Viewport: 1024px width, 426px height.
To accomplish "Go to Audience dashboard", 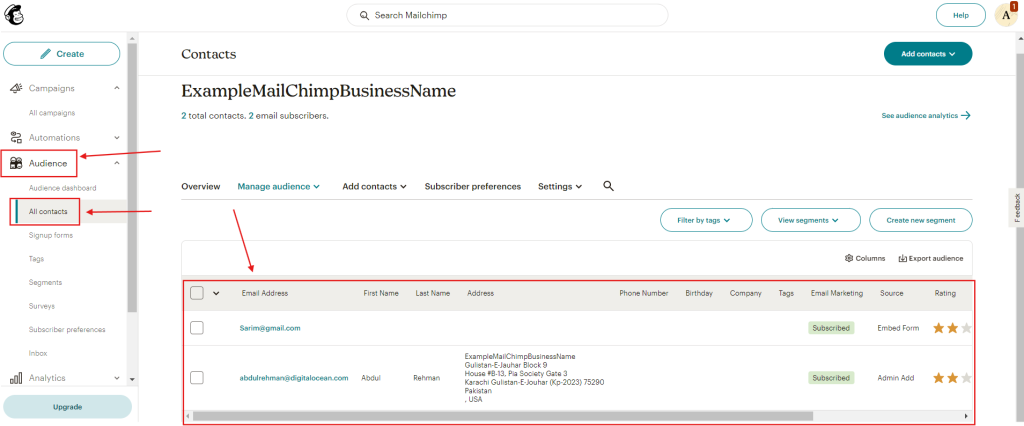I will pyautogui.click(x=62, y=188).
